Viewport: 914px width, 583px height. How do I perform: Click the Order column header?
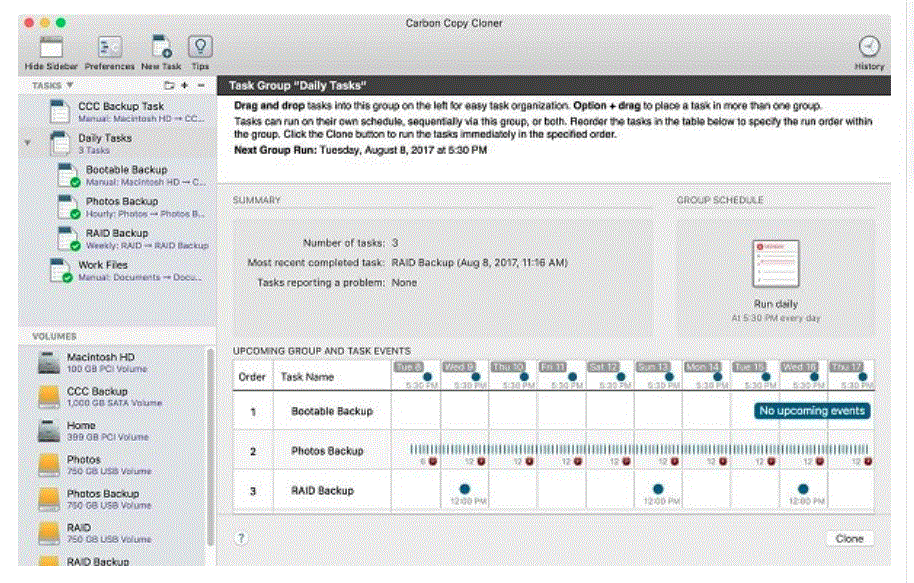click(x=252, y=377)
